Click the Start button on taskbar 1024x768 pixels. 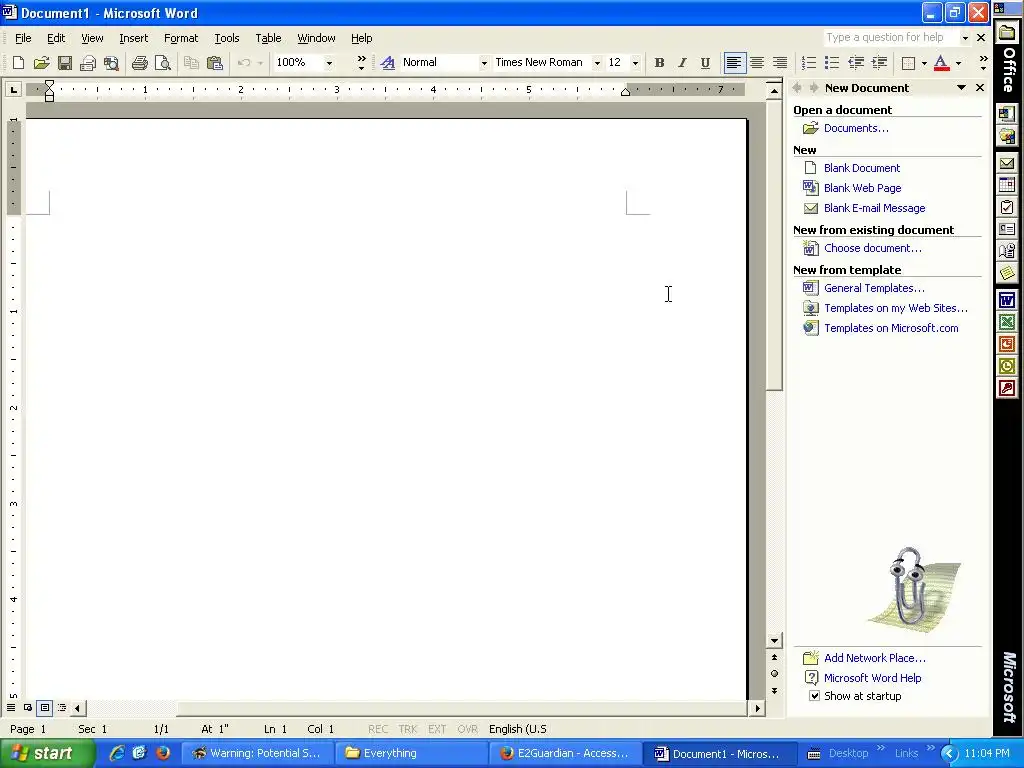coord(47,754)
